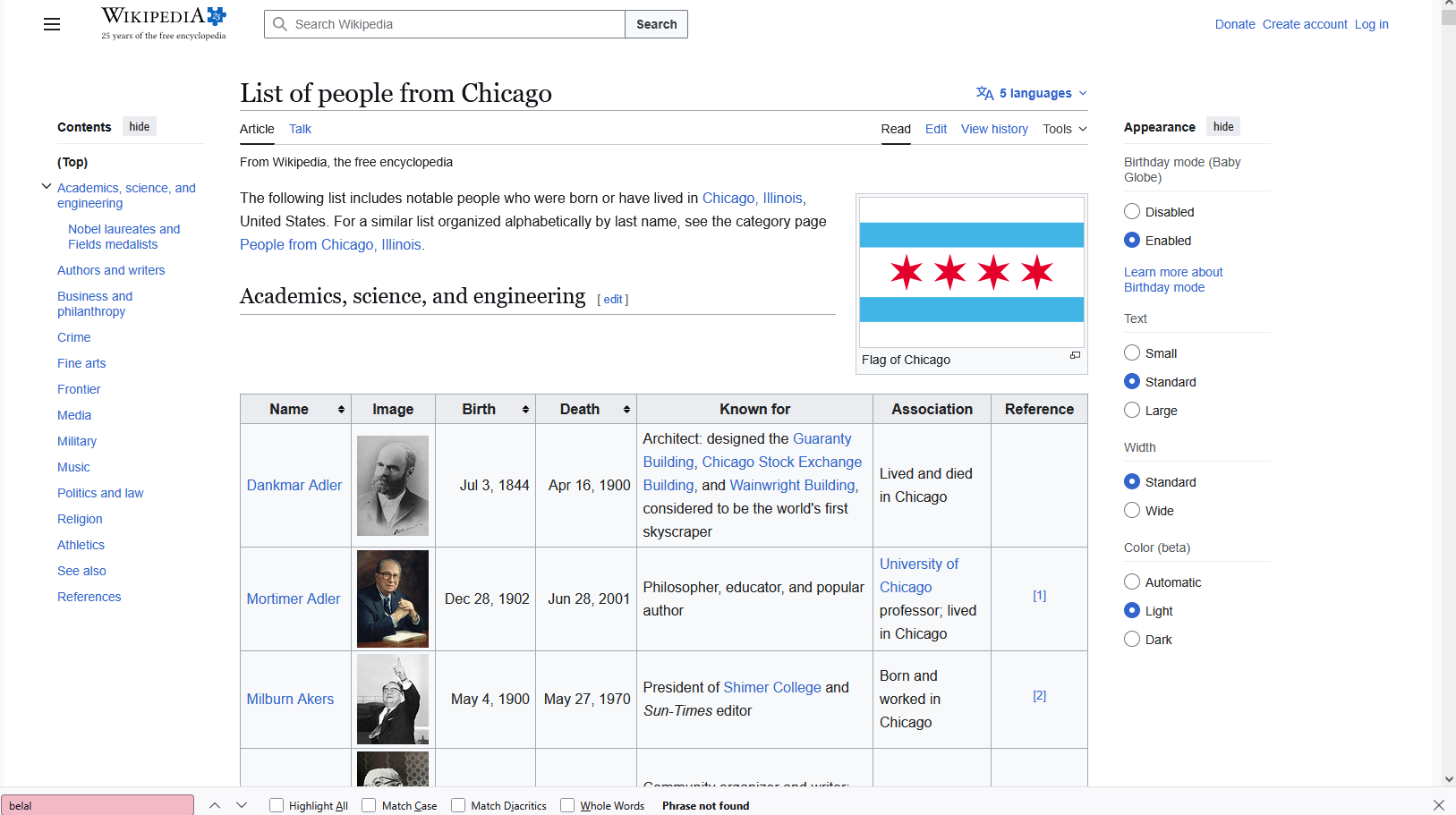The width and height of the screenshot is (1456, 815).
Task: Hide the Appearance panel
Action: [1223, 127]
